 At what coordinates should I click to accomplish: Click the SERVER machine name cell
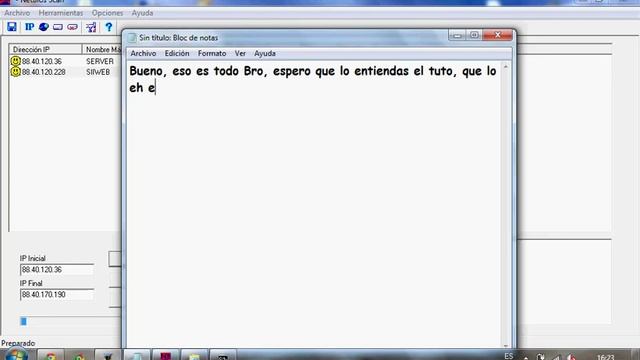100,61
